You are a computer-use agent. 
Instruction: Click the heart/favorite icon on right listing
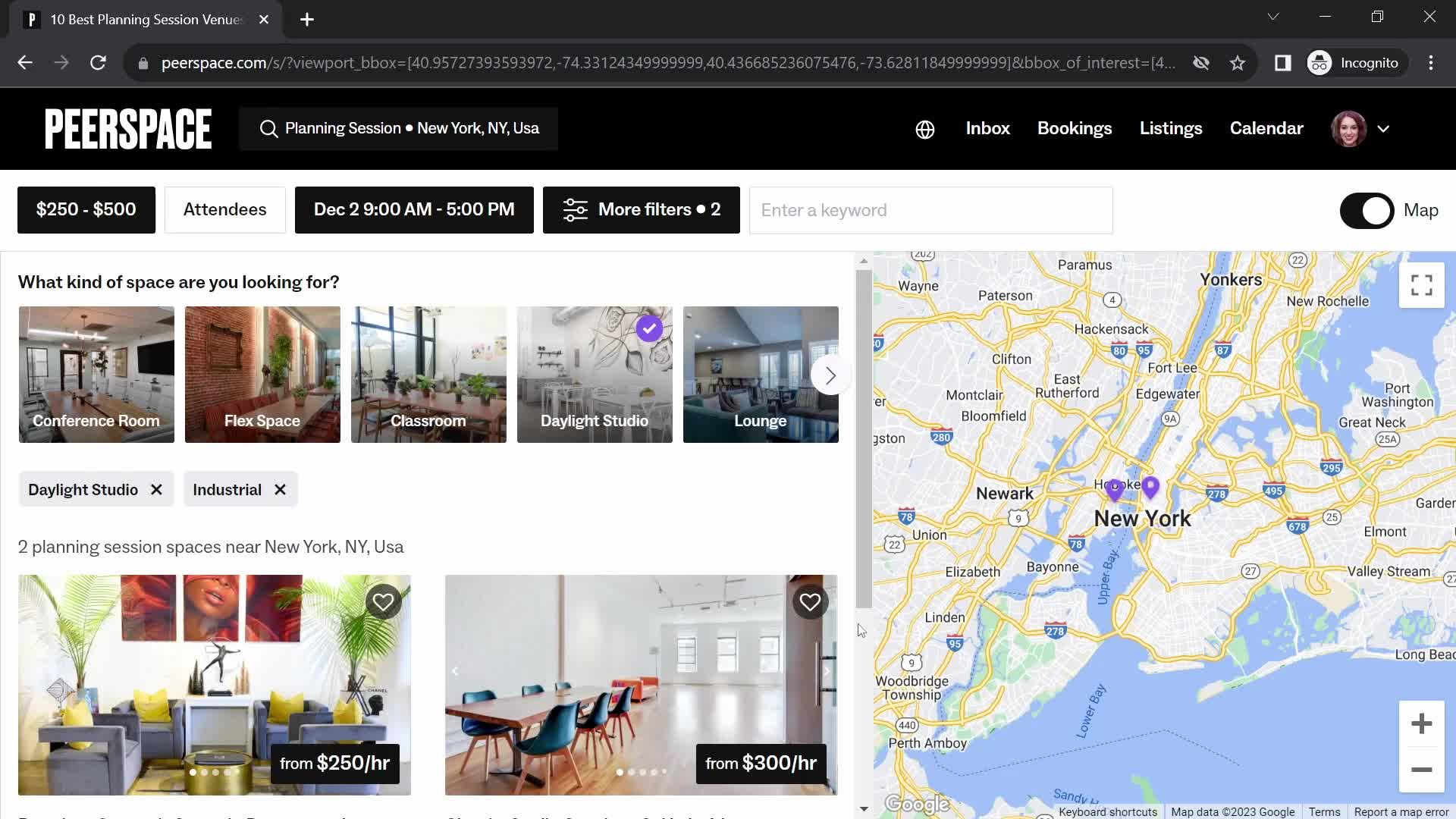point(810,601)
